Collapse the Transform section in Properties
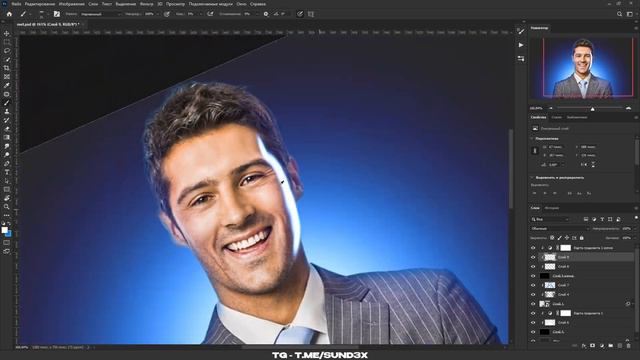640x360 pixels. [x=532, y=139]
